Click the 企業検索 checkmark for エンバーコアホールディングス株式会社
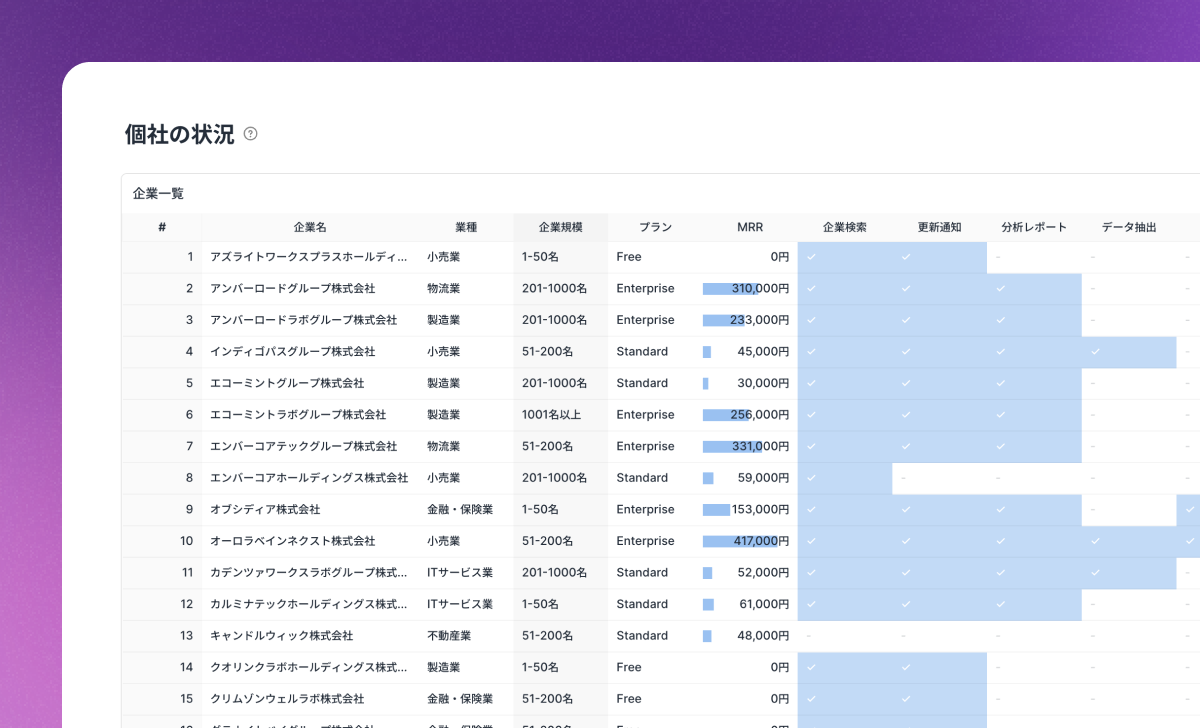 [x=812, y=478]
